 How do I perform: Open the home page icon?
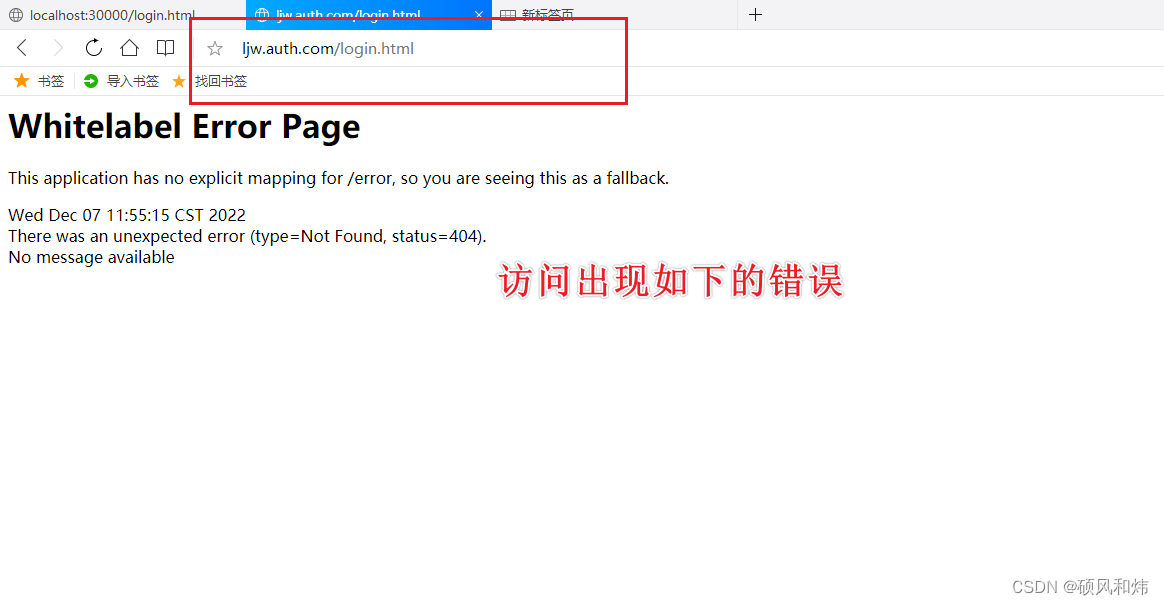click(129, 48)
